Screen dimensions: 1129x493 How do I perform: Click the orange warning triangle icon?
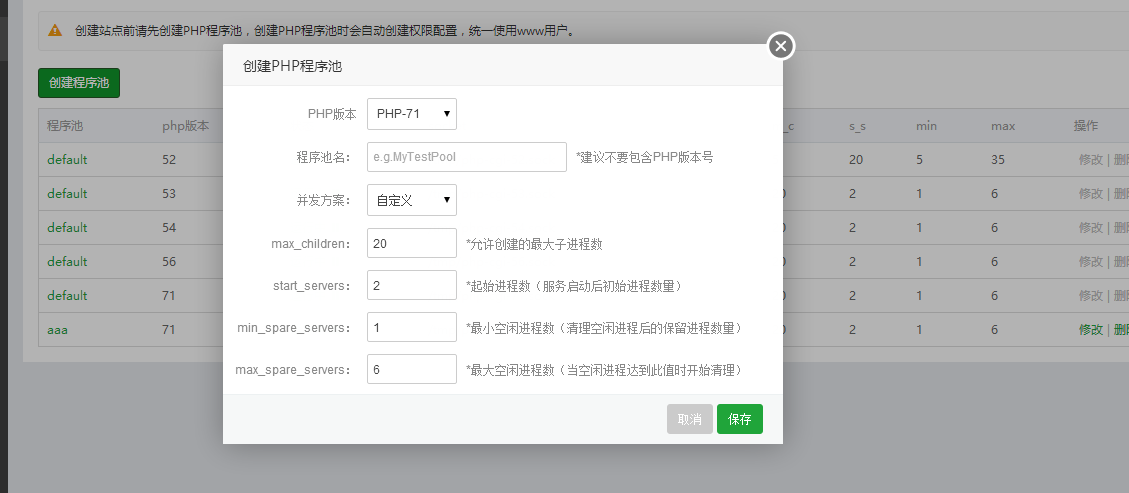click(55, 30)
